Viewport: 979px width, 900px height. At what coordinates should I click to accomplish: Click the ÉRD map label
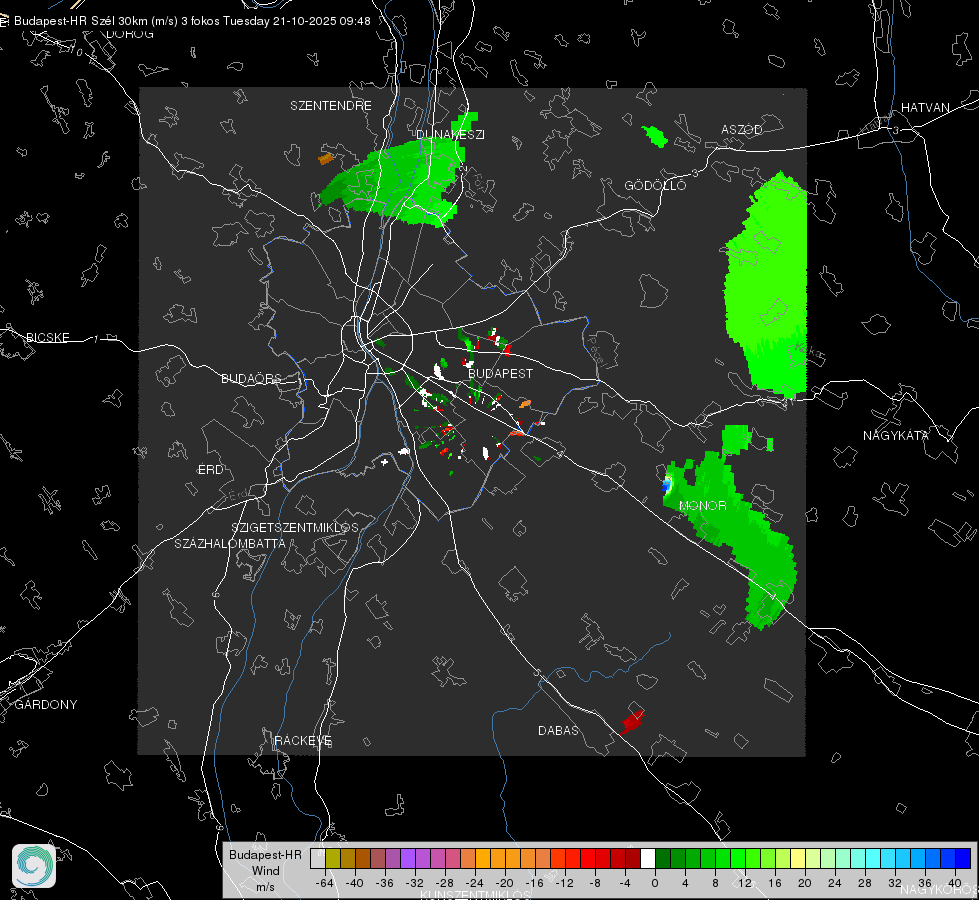pyautogui.click(x=210, y=470)
